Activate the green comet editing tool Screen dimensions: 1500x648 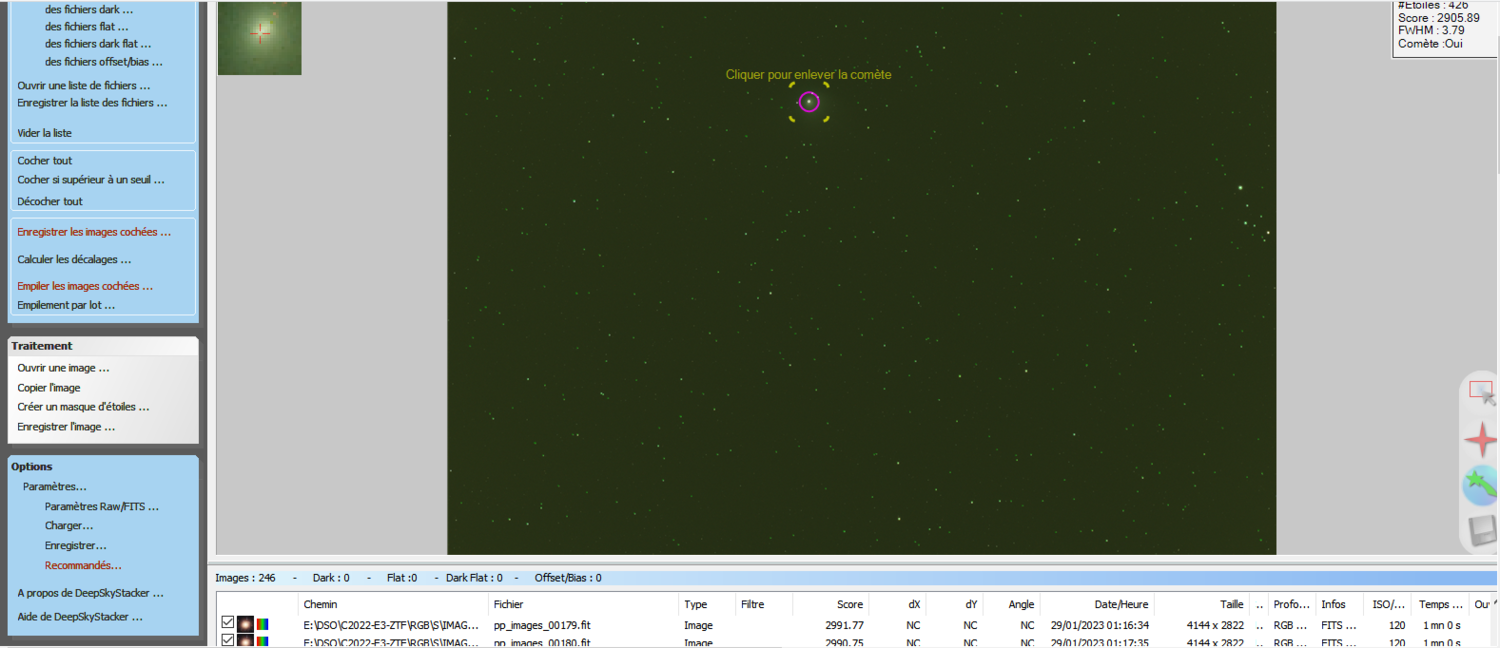pos(1481,486)
